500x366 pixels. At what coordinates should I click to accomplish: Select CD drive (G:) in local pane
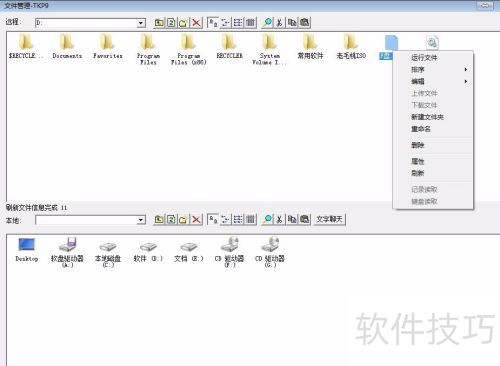(x=270, y=252)
